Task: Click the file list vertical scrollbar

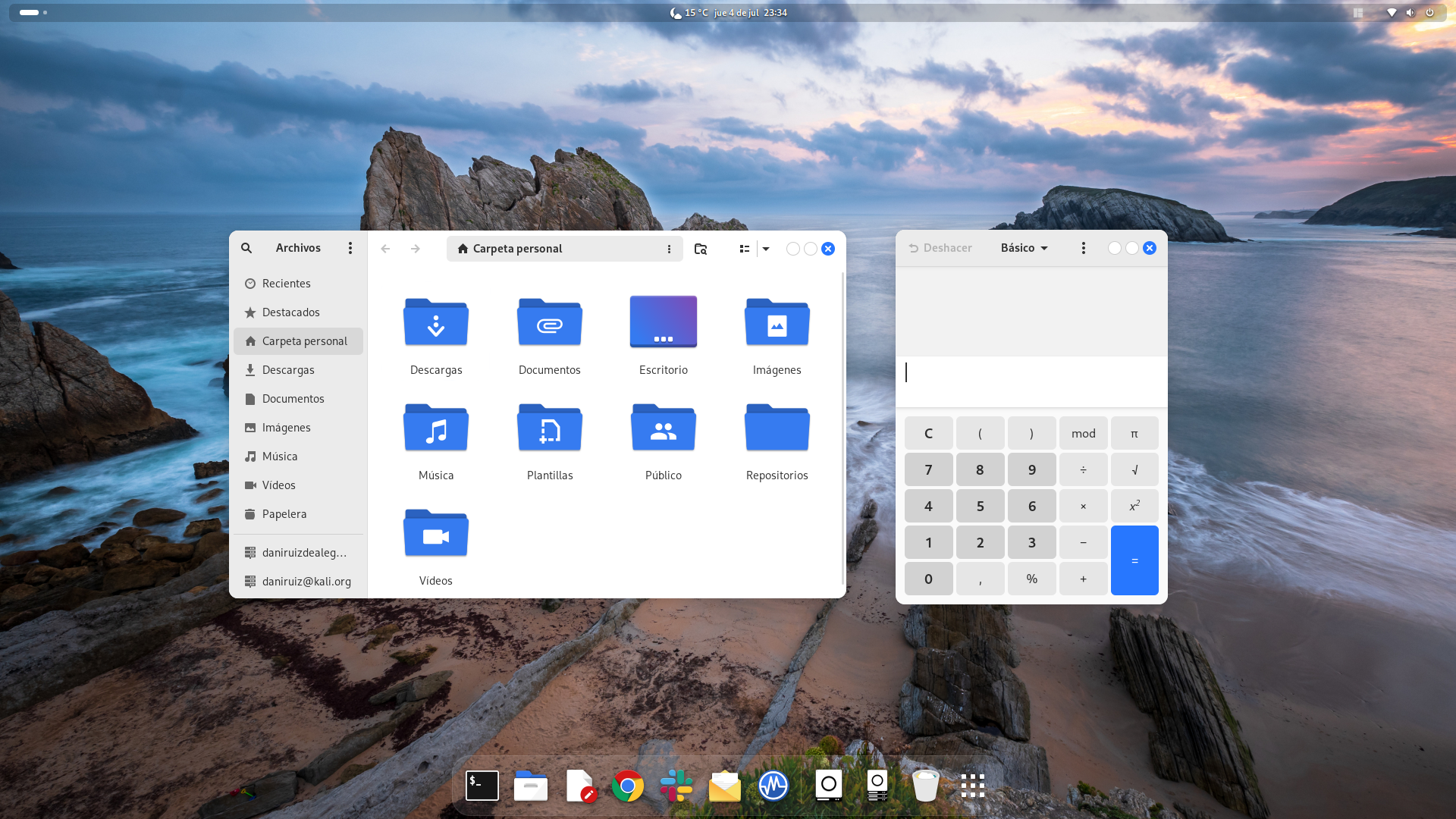Action: click(843, 428)
